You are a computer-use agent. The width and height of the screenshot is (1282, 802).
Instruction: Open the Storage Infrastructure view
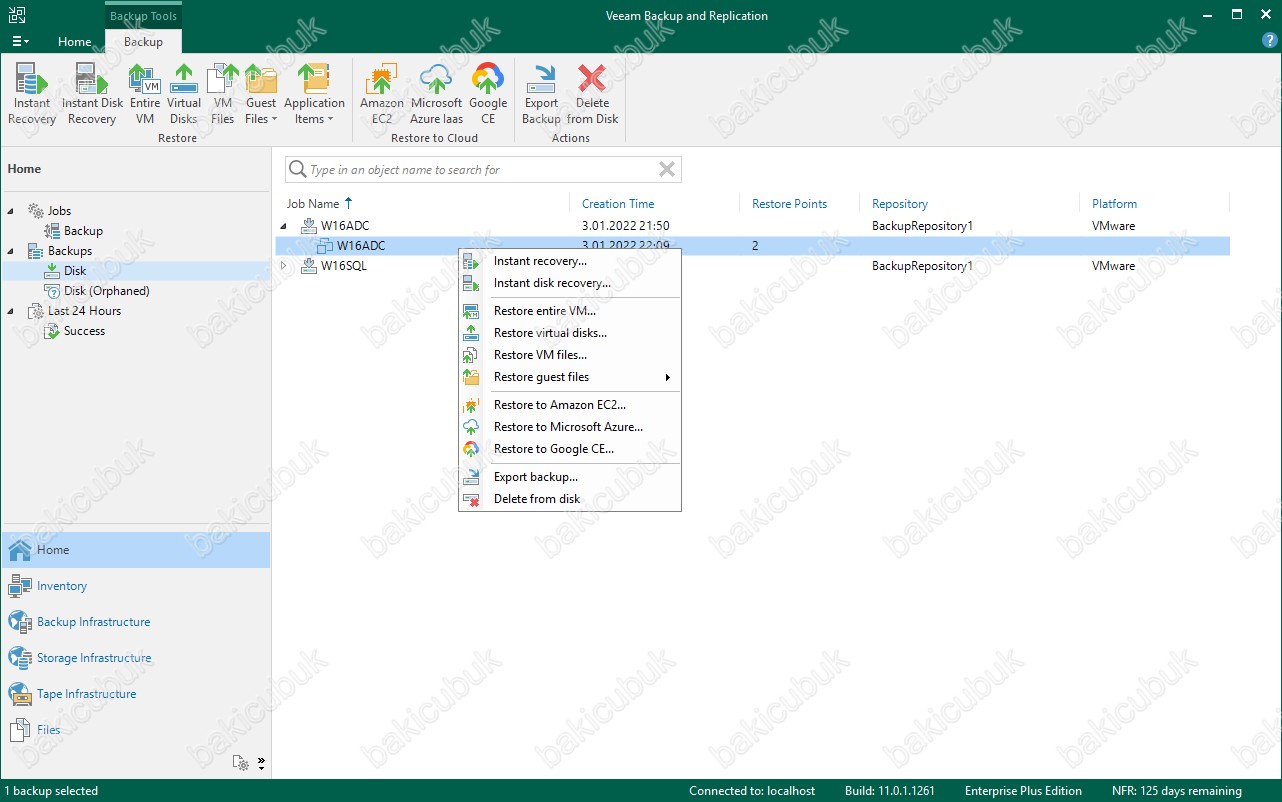click(135, 658)
